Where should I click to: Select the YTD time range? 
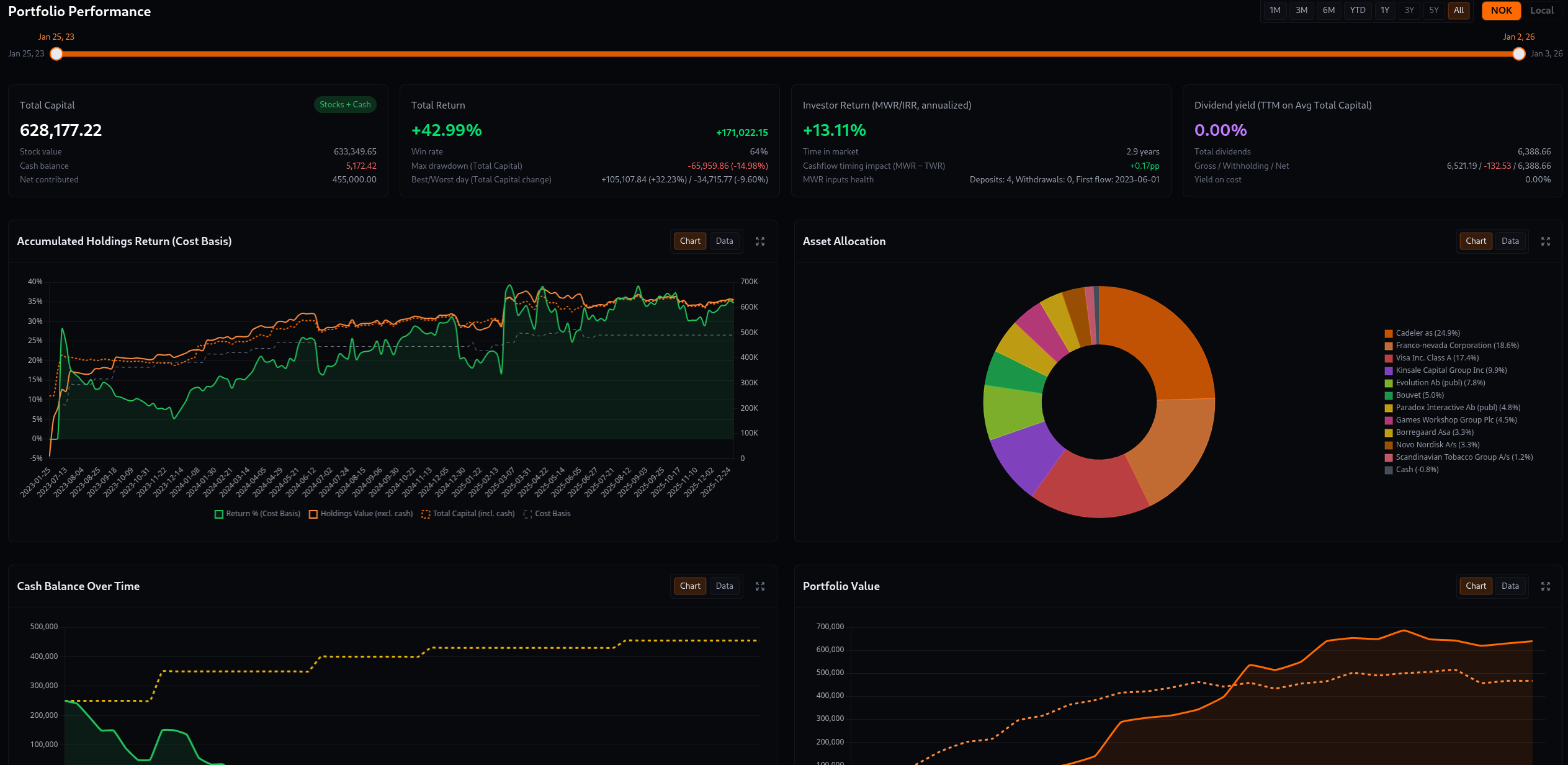tap(1357, 11)
